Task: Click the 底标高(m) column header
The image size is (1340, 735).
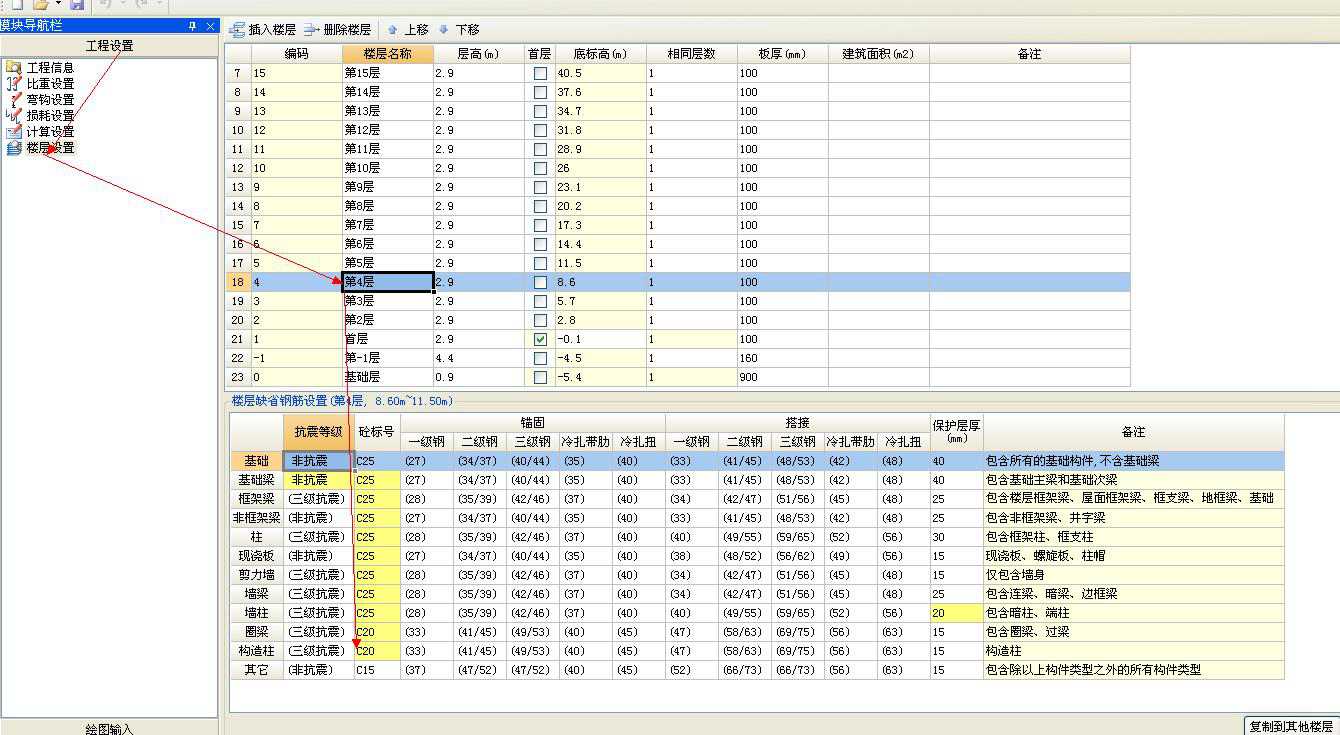Action: (600, 54)
